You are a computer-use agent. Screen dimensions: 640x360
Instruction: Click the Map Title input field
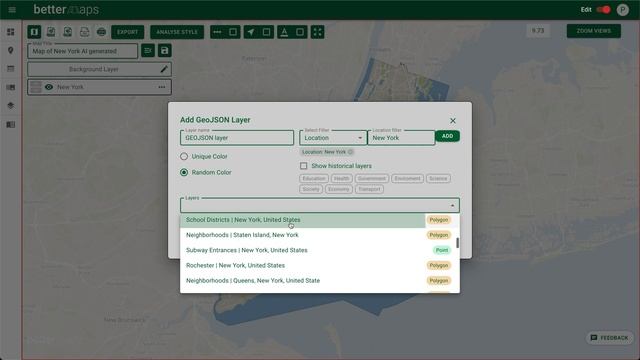point(82,51)
